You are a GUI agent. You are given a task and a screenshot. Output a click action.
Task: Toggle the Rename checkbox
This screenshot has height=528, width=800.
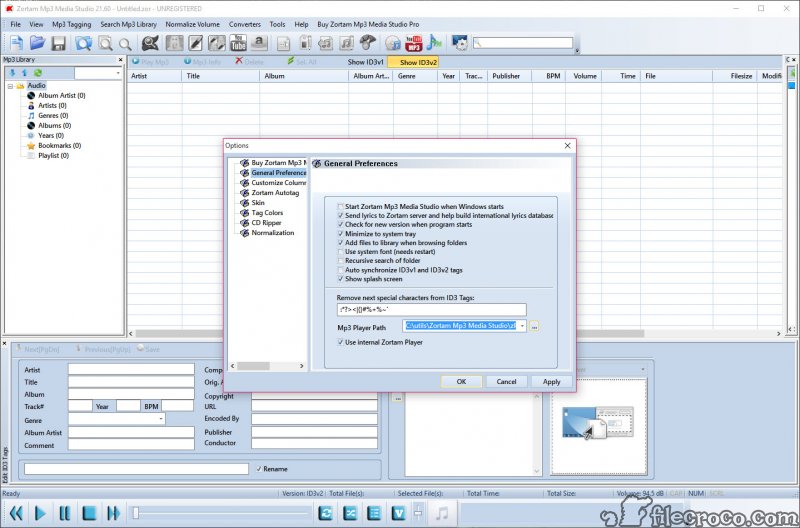(x=259, y=469)
